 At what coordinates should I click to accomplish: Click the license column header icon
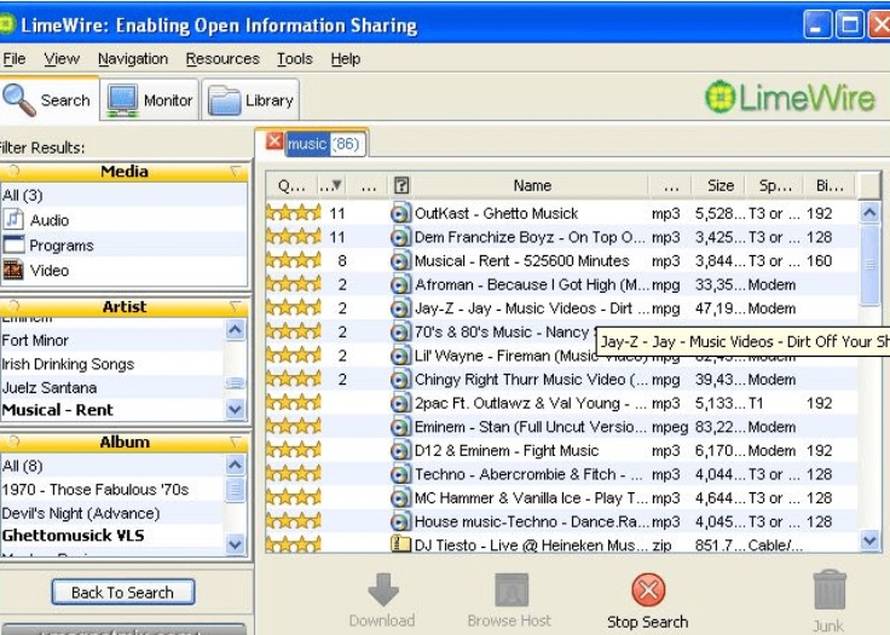point(401,185)
